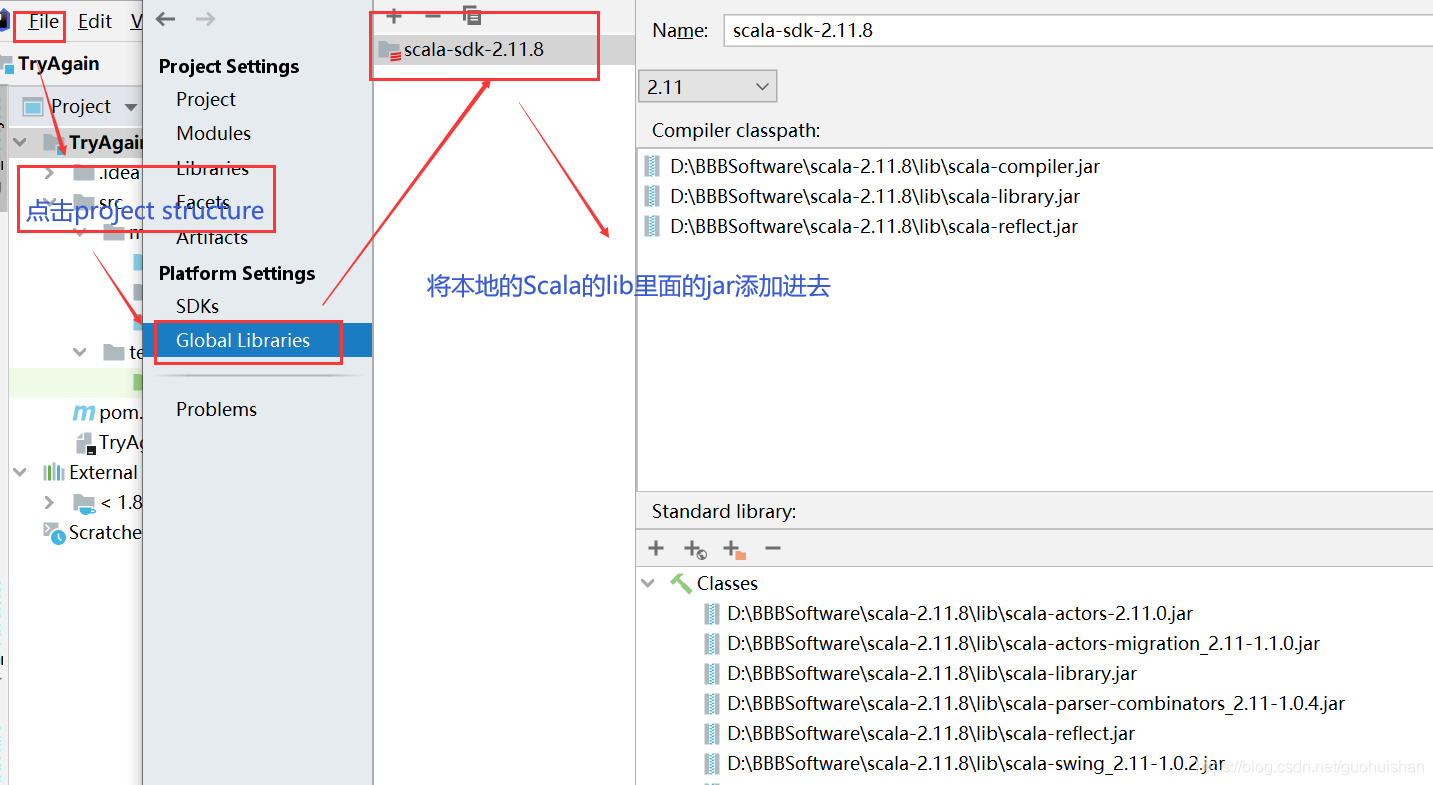Select scala-library.jar in compiler classpath
Image resolution: width=1433 pixels, height=785 pixels.
click(875, 197)
